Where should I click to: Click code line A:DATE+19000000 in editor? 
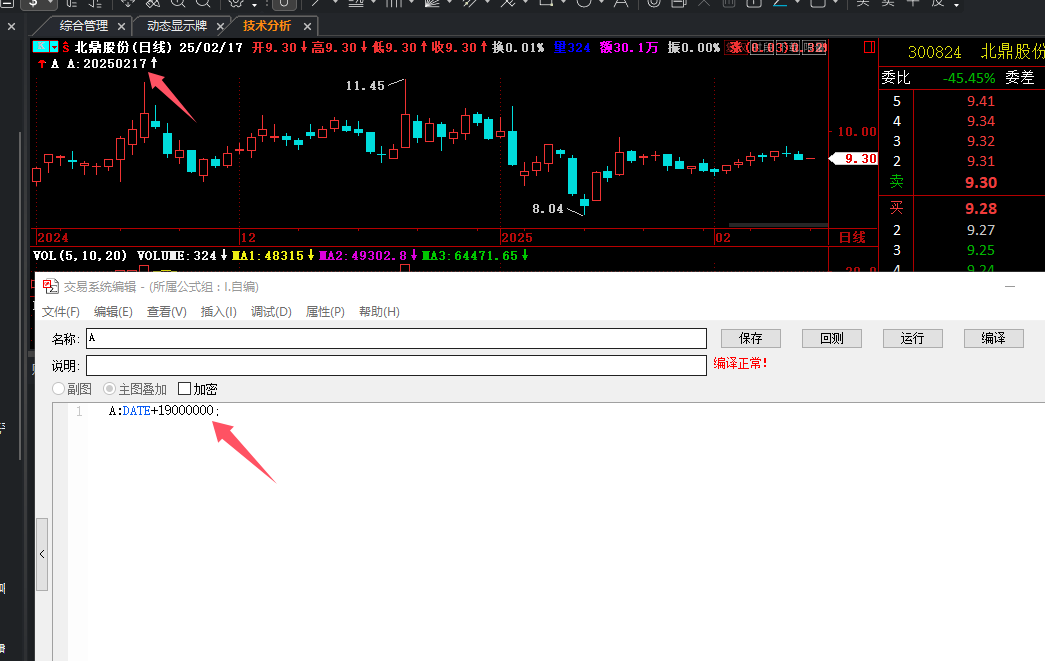164,411
